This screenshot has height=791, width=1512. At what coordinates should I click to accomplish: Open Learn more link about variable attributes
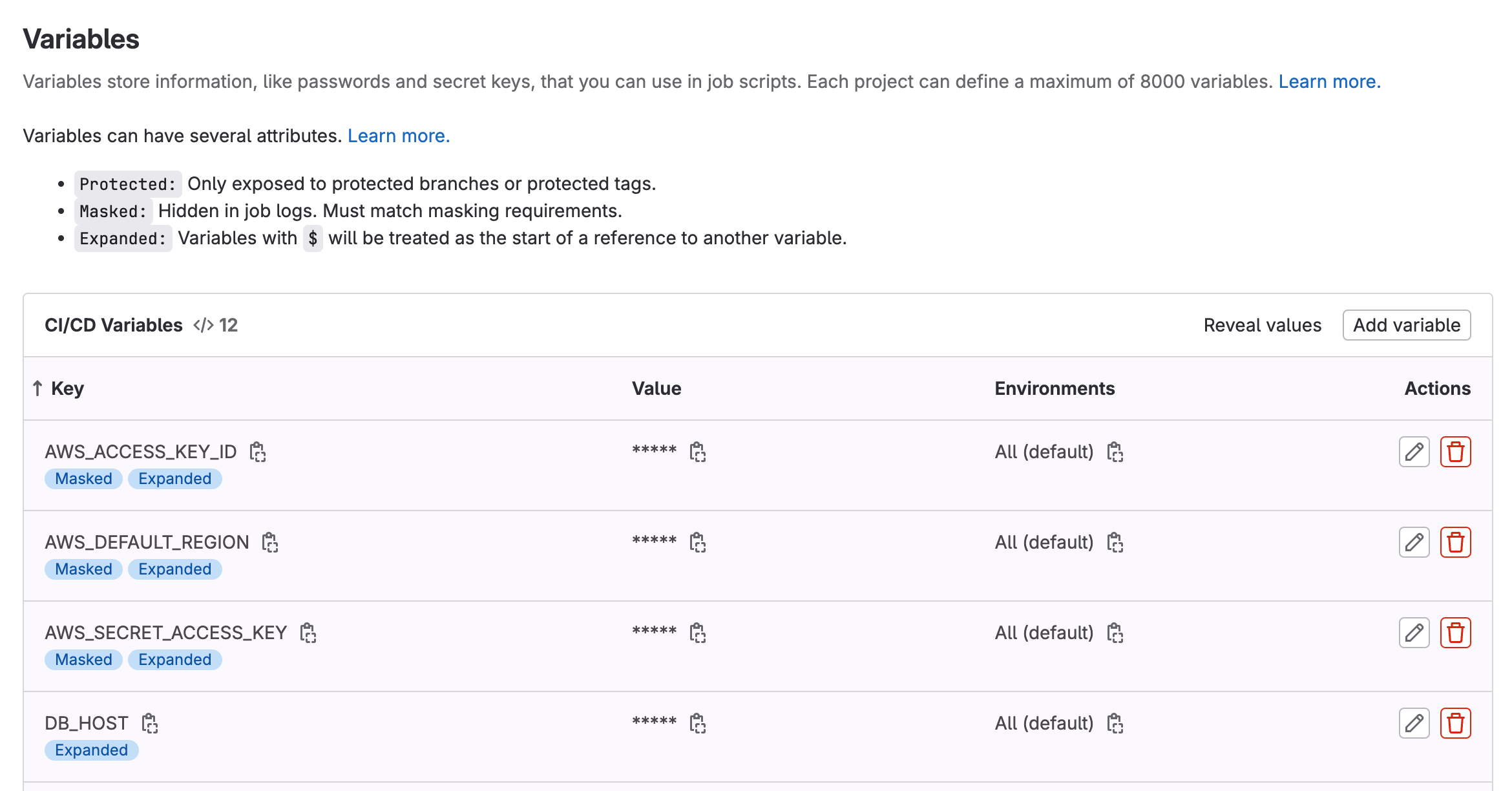pyautogui.click(x=398, y=136)
